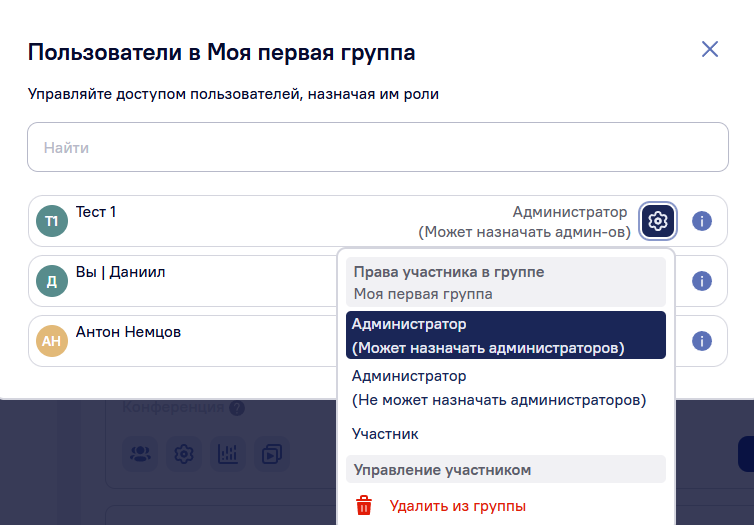This screenshot has width=754, height=525.
Task: Click the Управление участником section header
Action: [506, 469]
